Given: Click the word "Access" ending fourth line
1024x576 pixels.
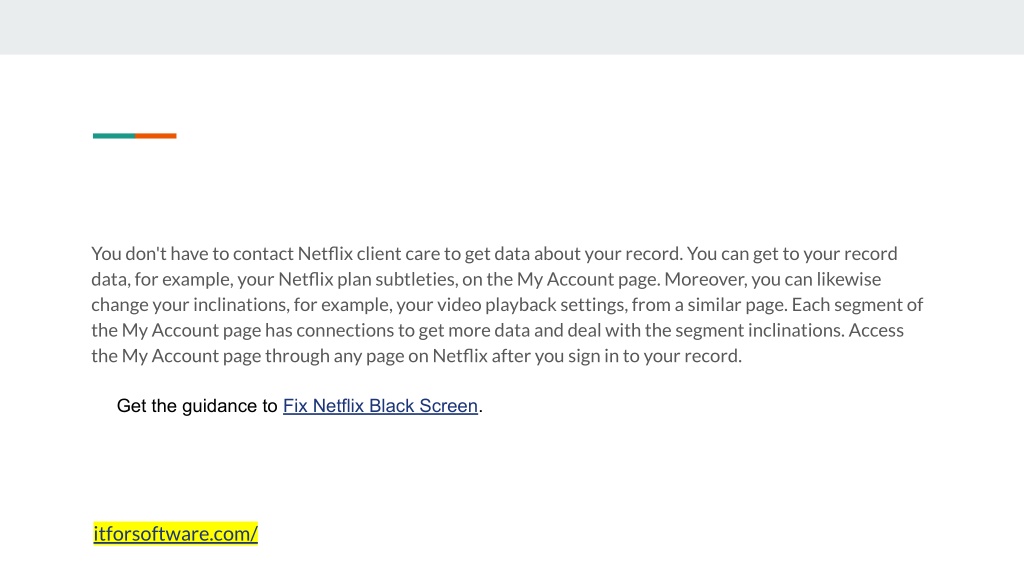Looking at the screenshot, I should click(x=876, y=330).
